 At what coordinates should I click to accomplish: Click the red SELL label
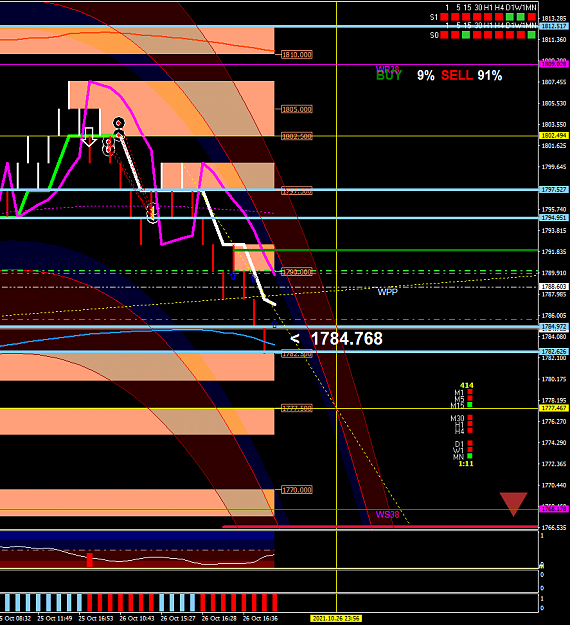point(457,75)
